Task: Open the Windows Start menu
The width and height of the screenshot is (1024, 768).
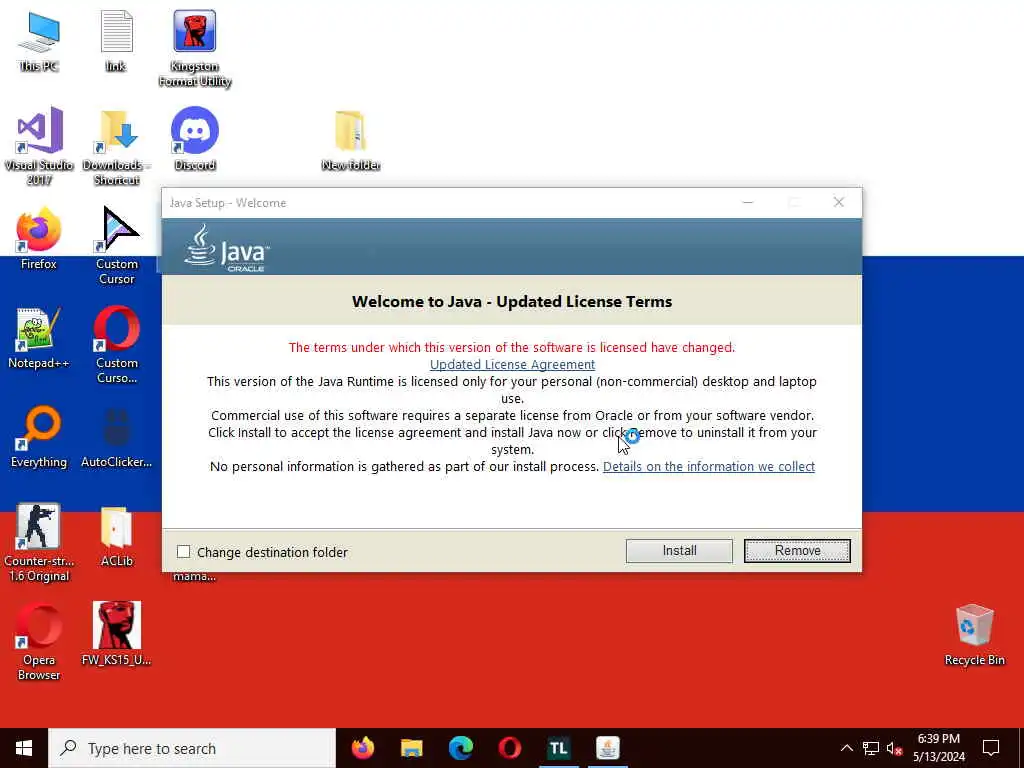Action: click(x=24, y=748)
